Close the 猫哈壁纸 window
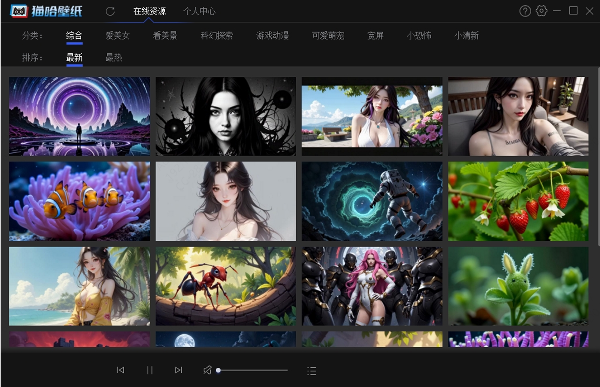Viewport: 600px width, 387px height. [x=589, y=11]
